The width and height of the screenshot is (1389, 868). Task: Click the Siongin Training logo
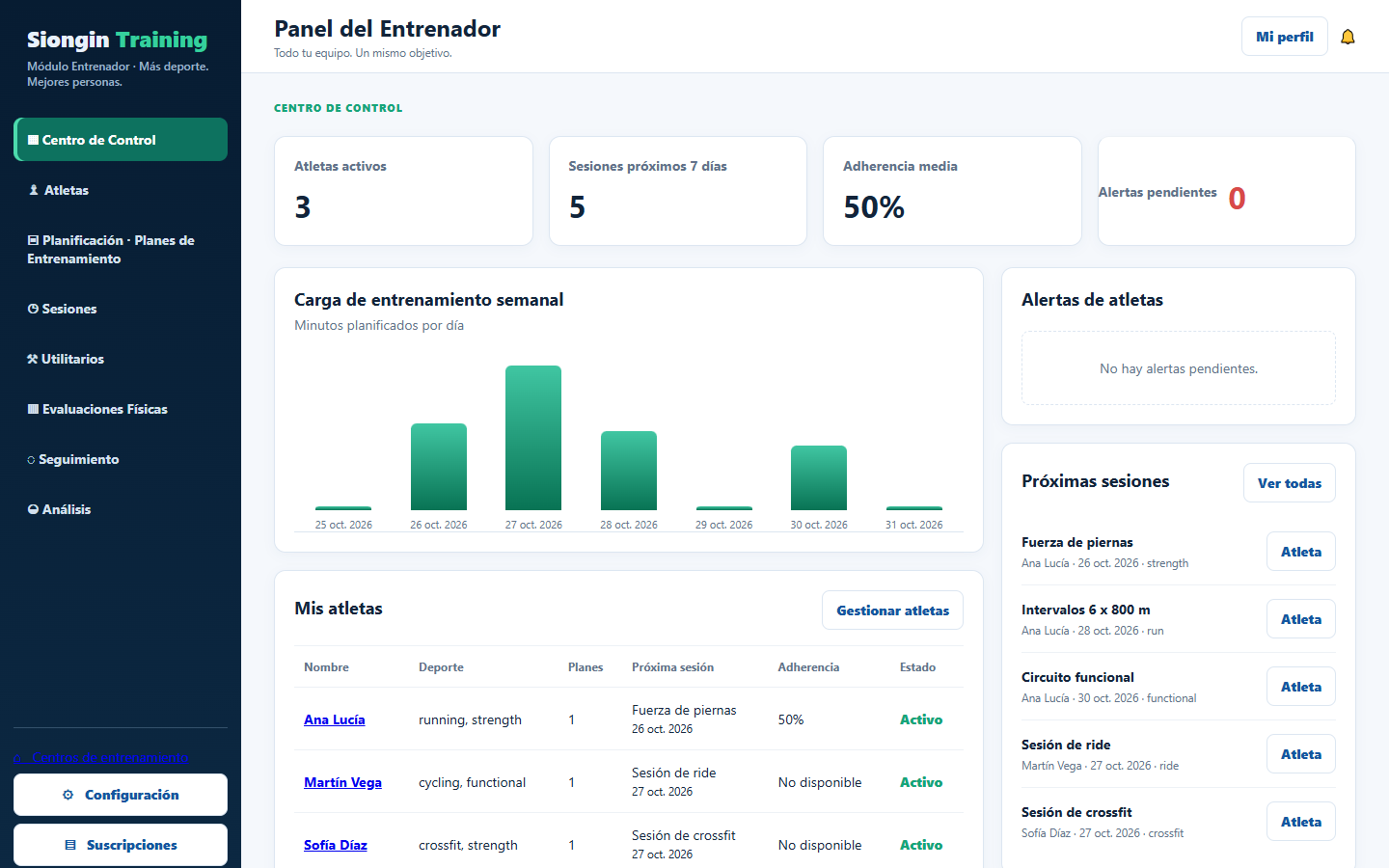click(x=118, y=40)
